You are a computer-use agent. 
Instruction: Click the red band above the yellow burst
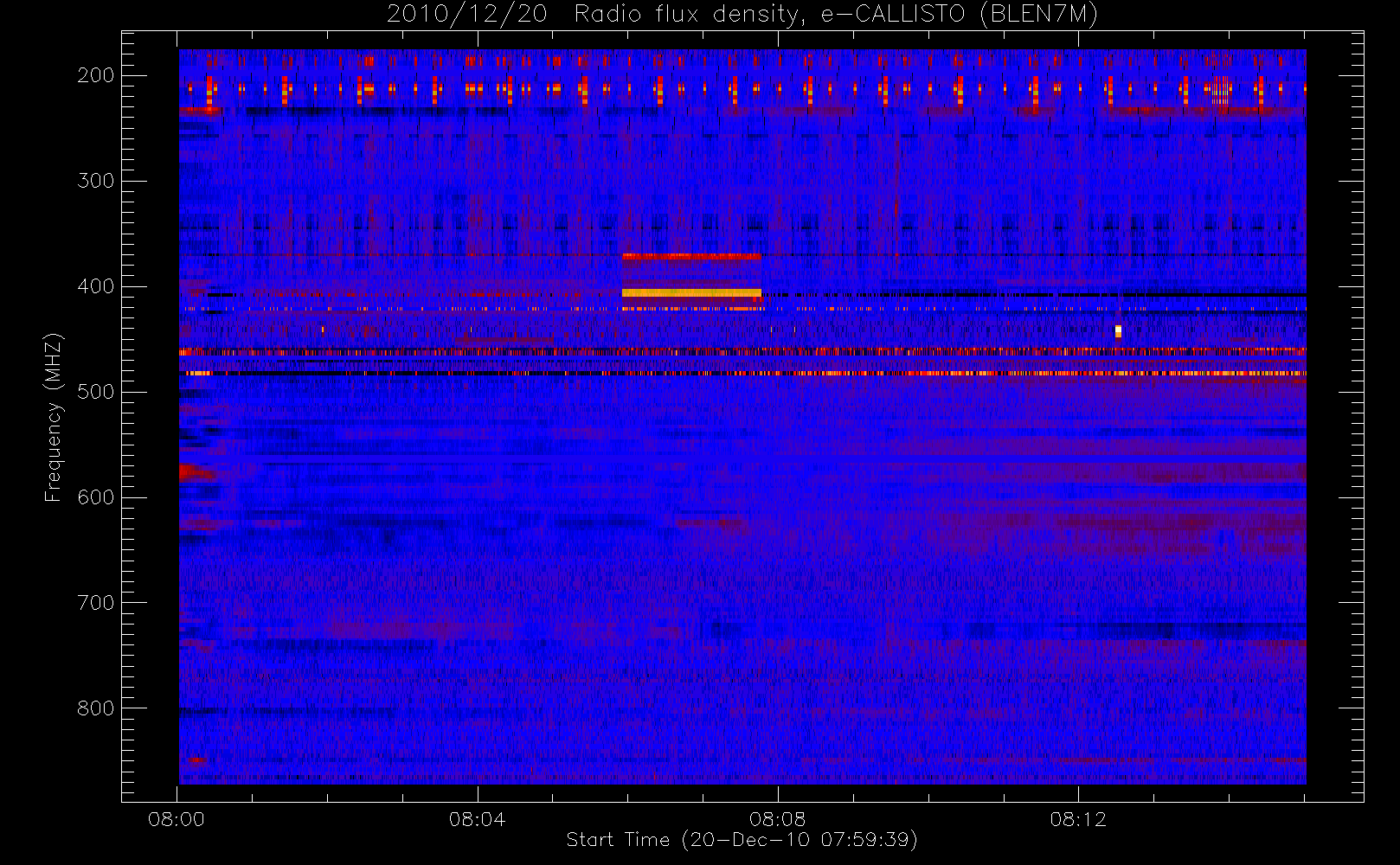[x=690, y=257]
